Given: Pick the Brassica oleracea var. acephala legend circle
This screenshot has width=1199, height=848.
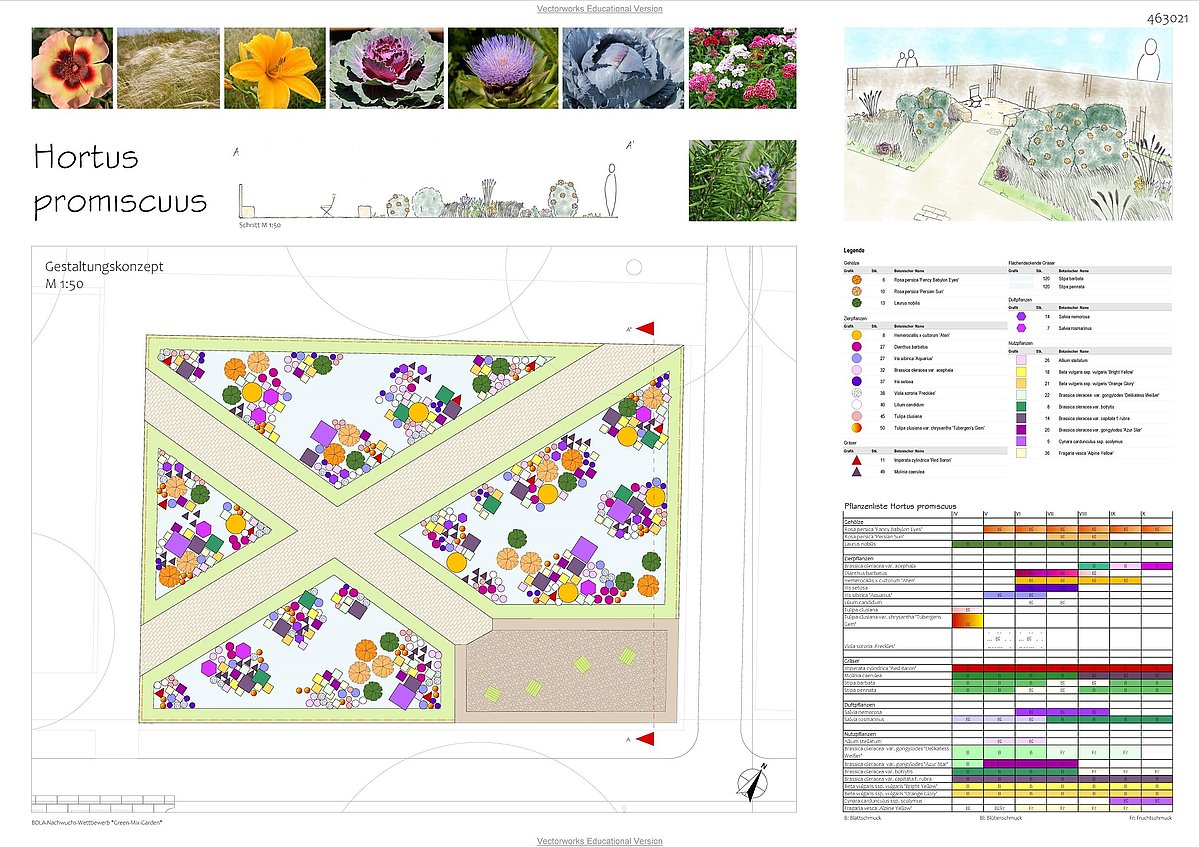Looking at the screenshot, I should point(856,370).
